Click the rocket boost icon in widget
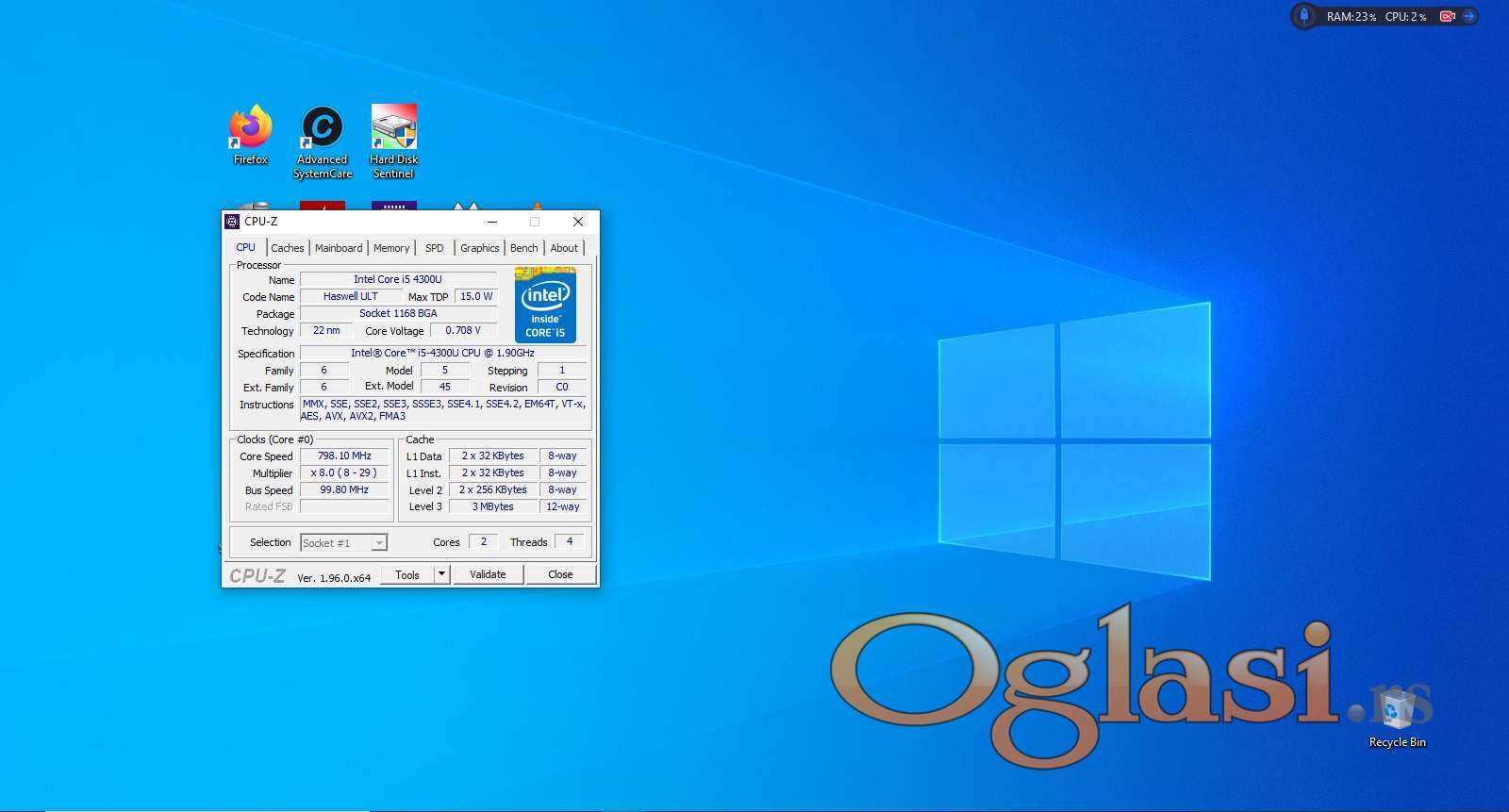This screenshot has width=1509, height=812. pos(1304,16)
